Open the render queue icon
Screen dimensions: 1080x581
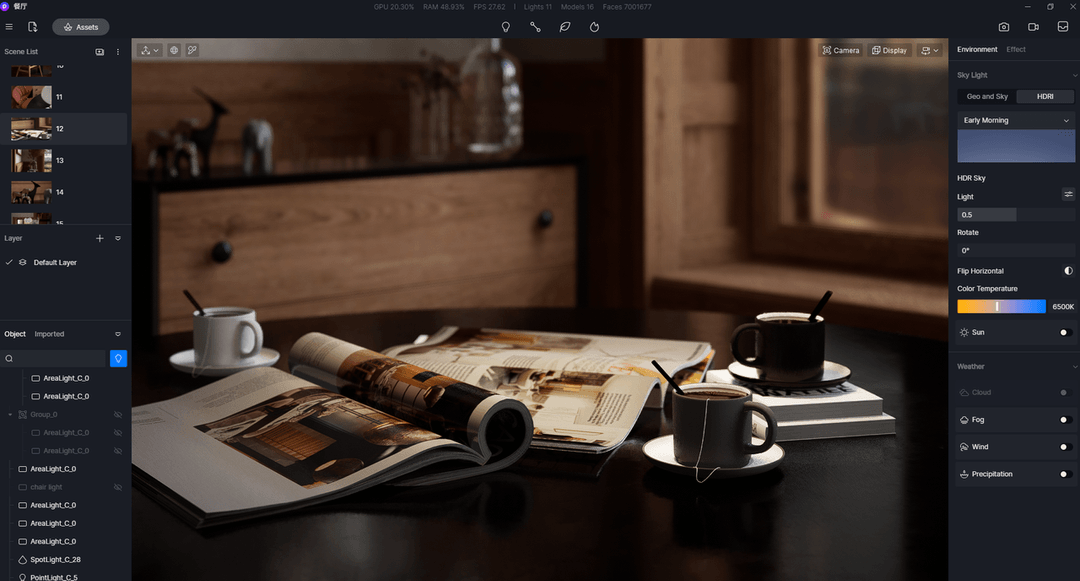pyautogui.click(x=1062, y=27)
